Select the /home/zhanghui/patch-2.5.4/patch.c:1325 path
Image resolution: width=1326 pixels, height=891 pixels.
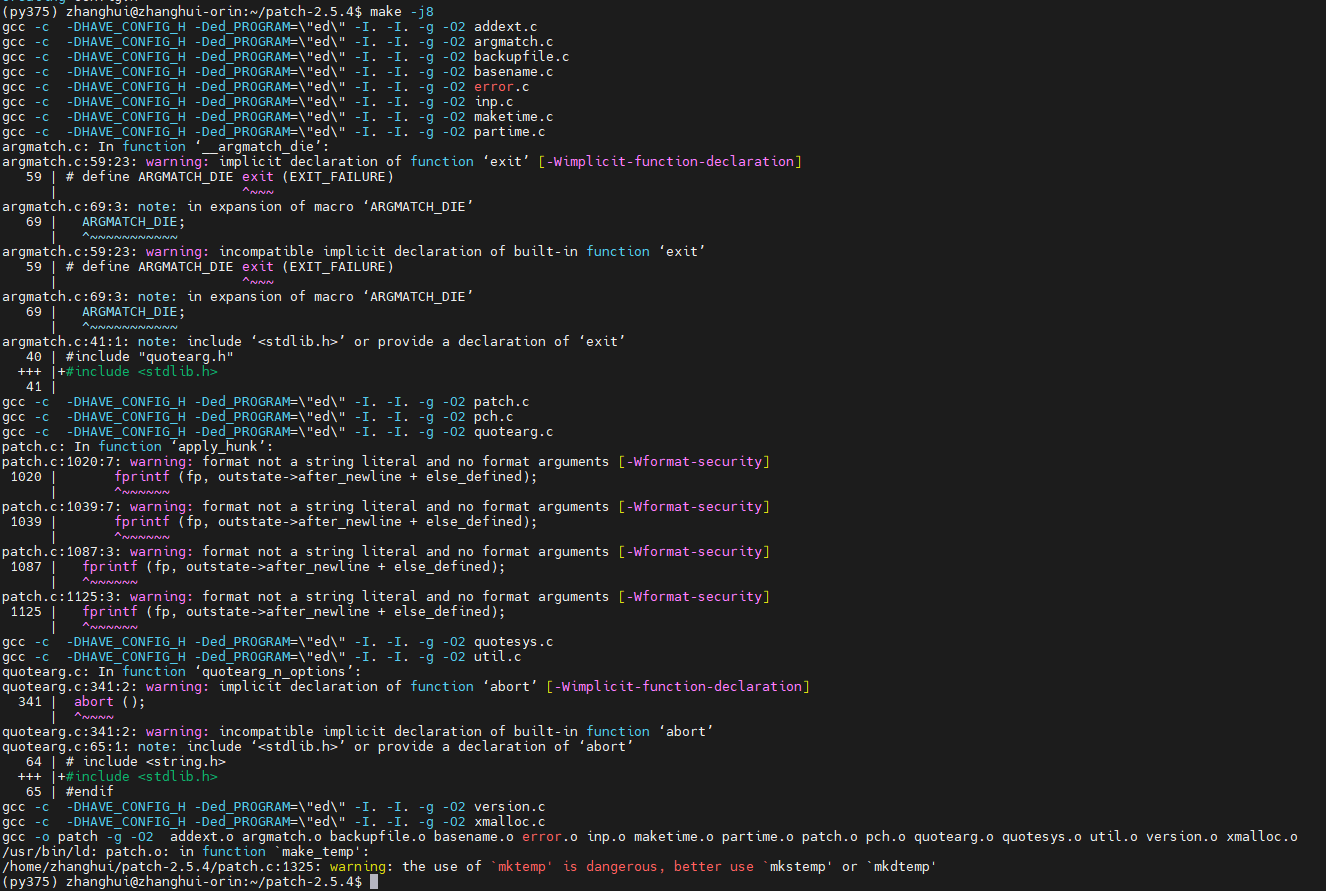click(158, 866)
